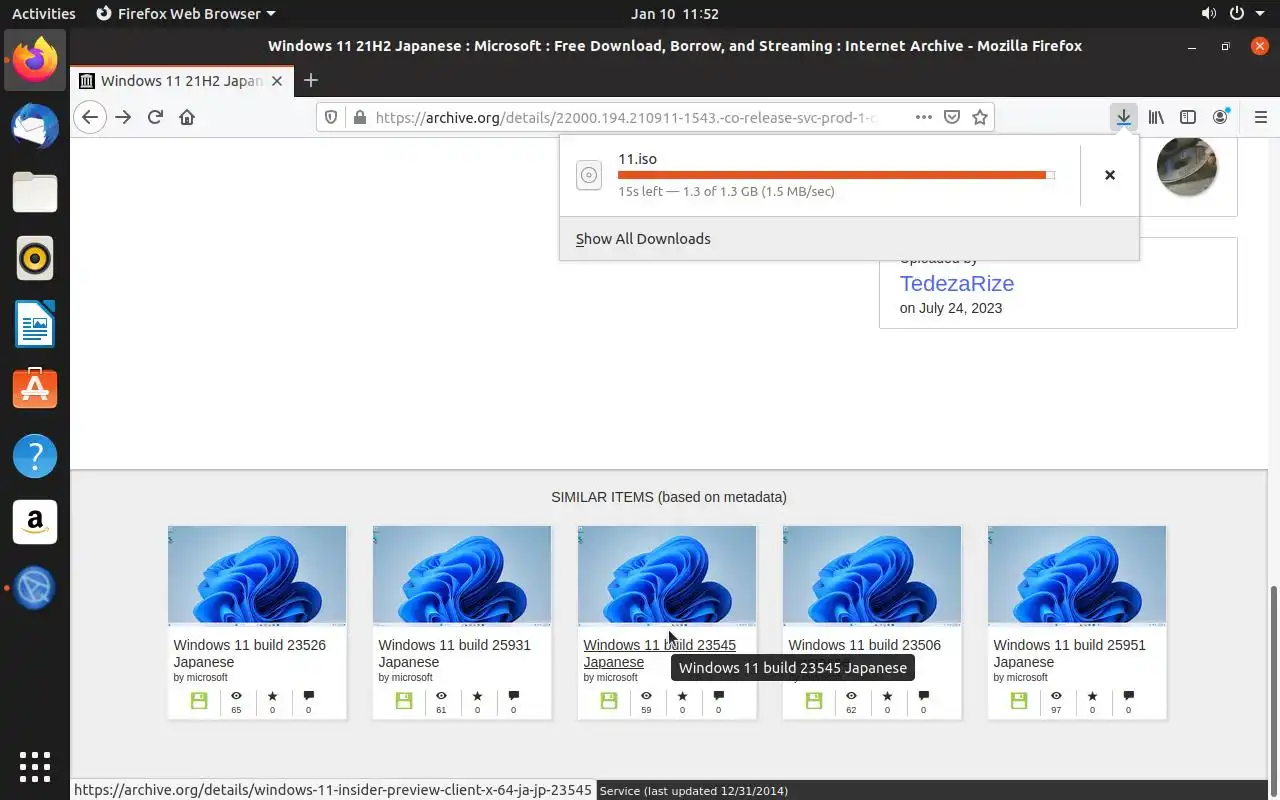The height and width of the screenshot is (800, 1280).
Task: Open Help from the dock
Action: [x=35, y=456]
